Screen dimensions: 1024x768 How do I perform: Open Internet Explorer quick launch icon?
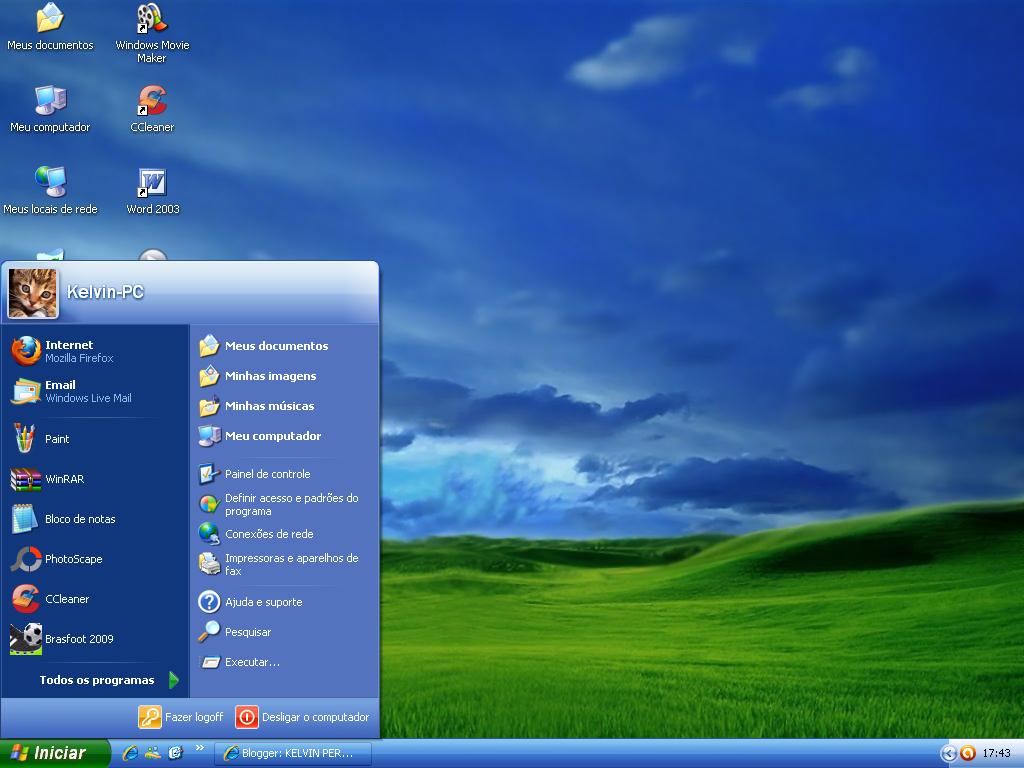coord(130,753)
